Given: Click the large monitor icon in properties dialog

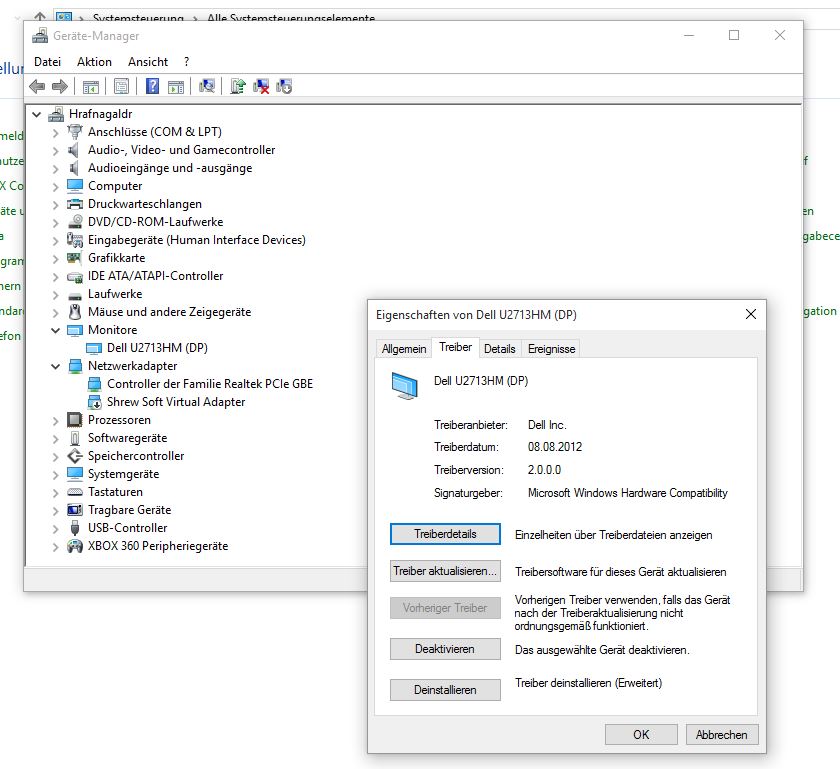Looking at the screenshot, I should [x=405, y=386].
